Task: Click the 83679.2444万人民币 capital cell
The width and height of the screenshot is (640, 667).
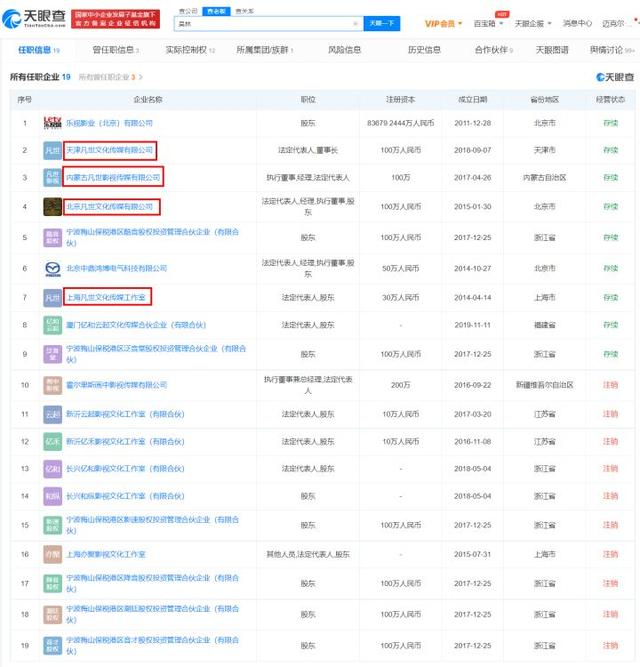Action: [401, 123]
